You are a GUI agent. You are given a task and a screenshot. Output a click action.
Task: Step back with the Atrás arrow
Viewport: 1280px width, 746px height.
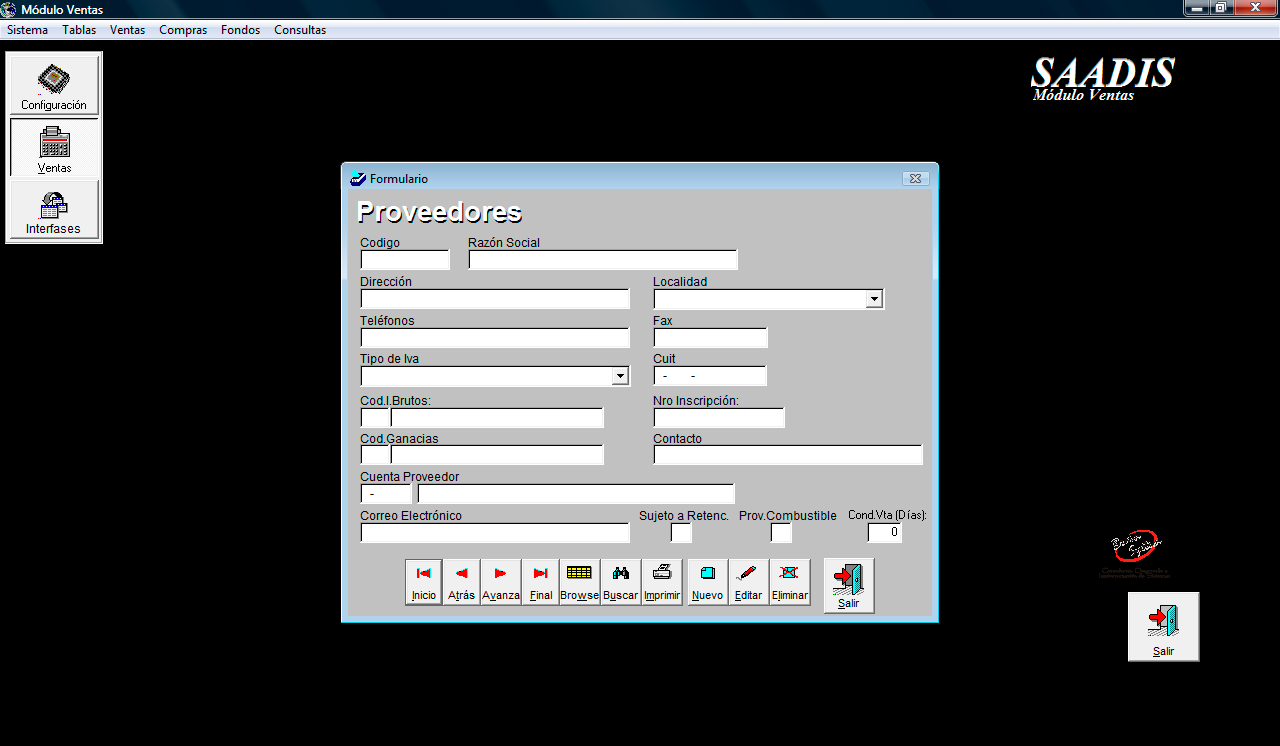(461, 582)
